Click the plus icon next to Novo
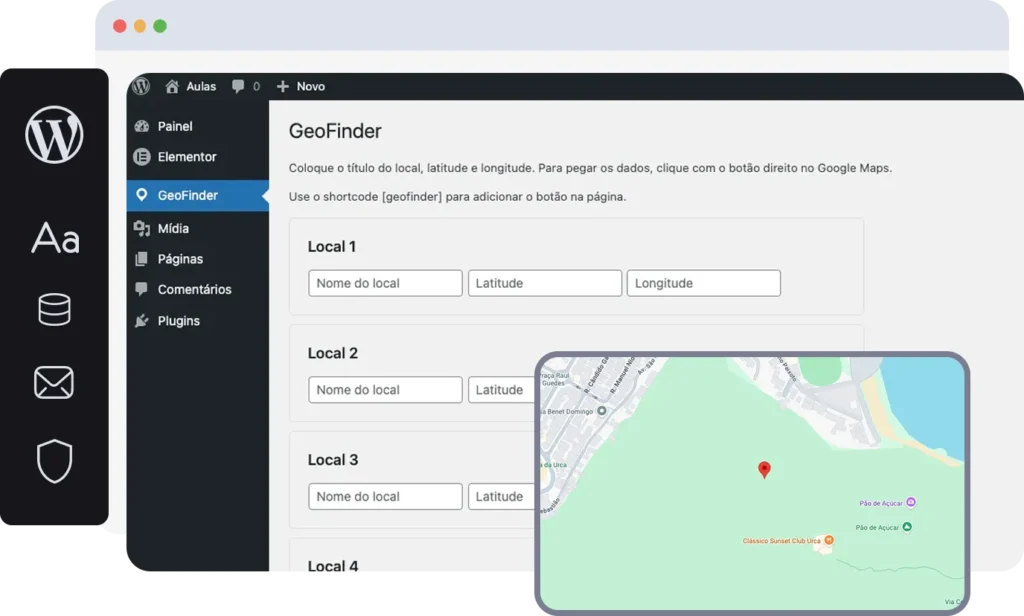Viewport: 1024px width, 616px height. pos(282,86)
